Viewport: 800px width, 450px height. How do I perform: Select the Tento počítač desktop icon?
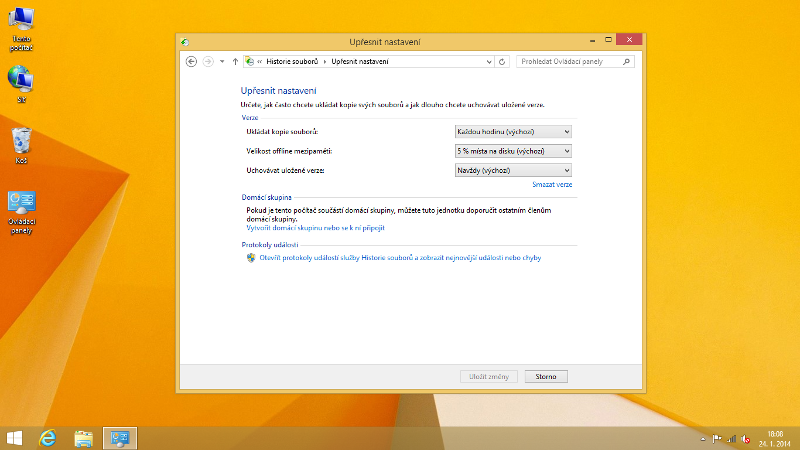tap(21, 27)
